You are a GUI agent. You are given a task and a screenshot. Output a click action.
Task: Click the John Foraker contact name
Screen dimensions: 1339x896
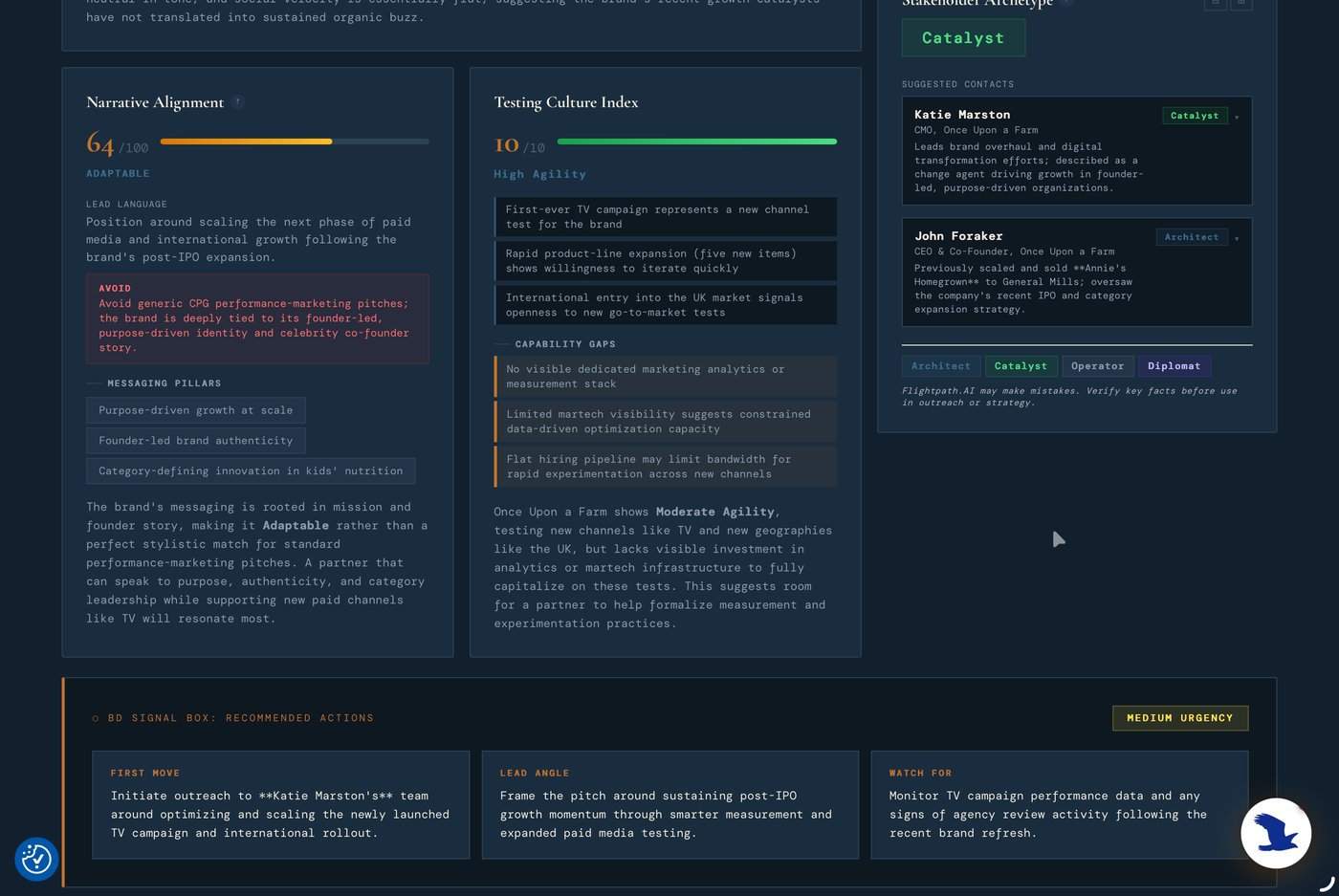click(x=958, y=236)
